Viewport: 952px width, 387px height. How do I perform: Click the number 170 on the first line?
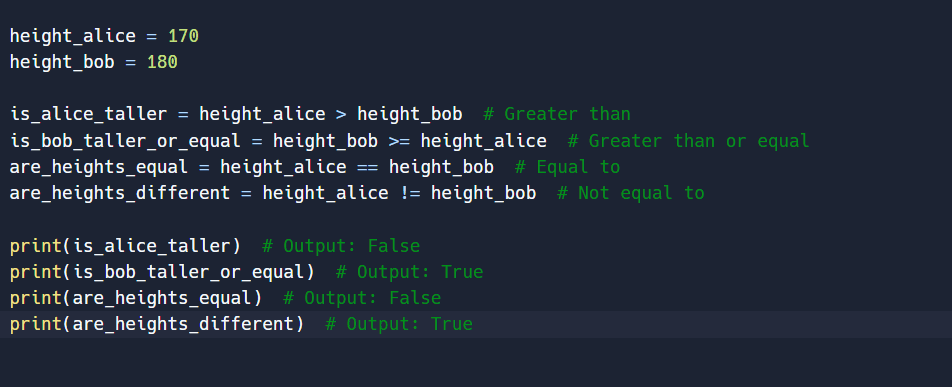(183, 36)
